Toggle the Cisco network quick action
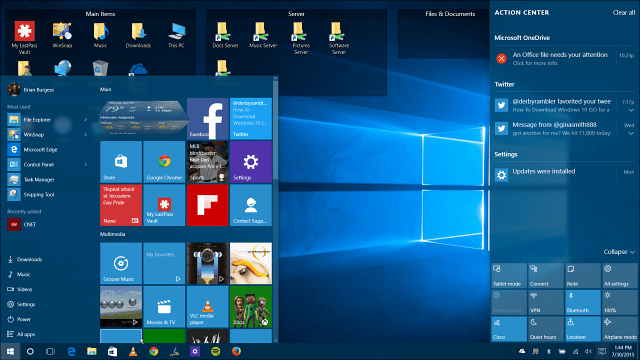This screenshot has height=360, width=640. (509, 329)
